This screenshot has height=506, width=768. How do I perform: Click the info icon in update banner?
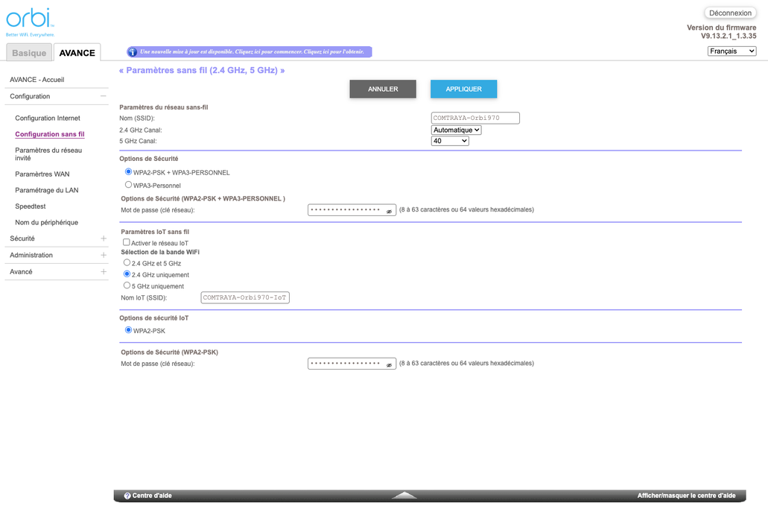132,52
